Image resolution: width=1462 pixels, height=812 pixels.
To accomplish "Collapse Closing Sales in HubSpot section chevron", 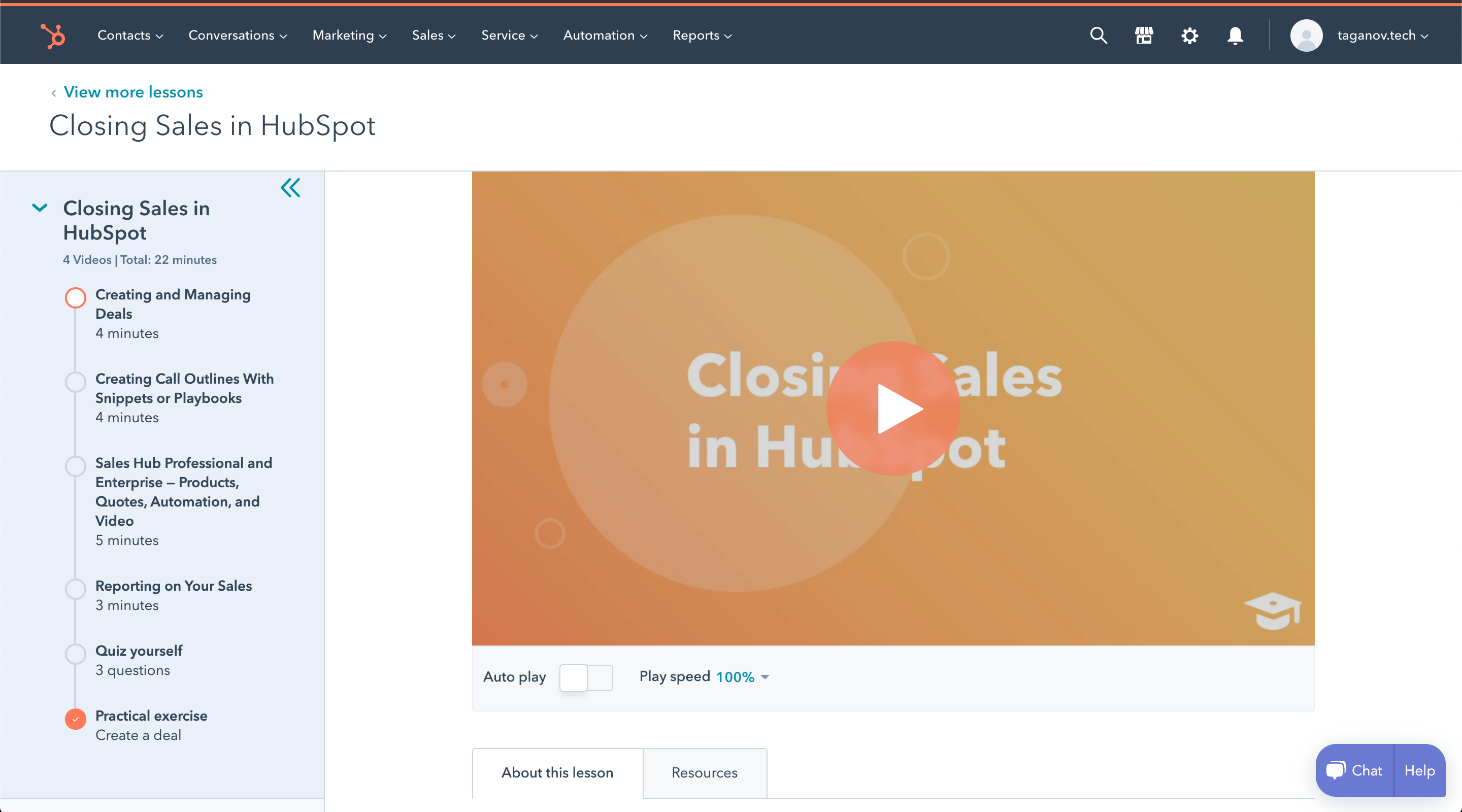I will [40, 208].
